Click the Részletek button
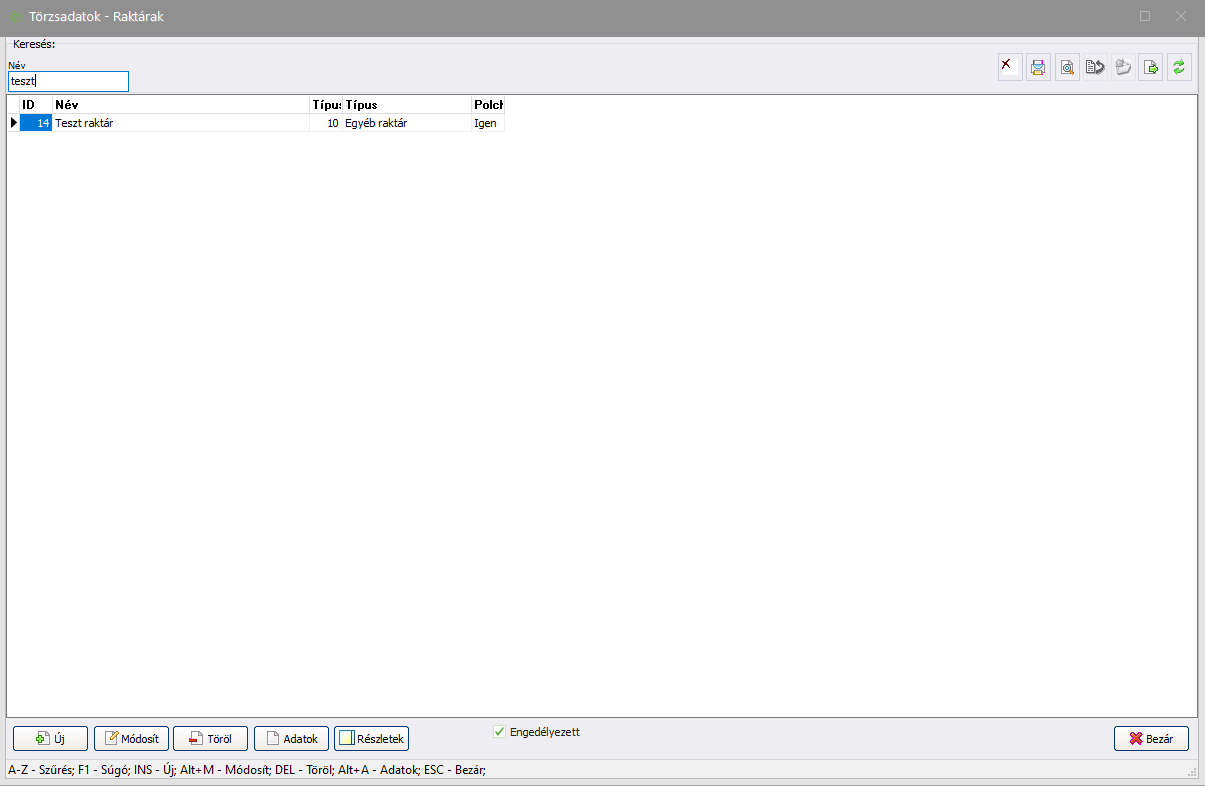The image size is (1205, 788). click(371, 739)
